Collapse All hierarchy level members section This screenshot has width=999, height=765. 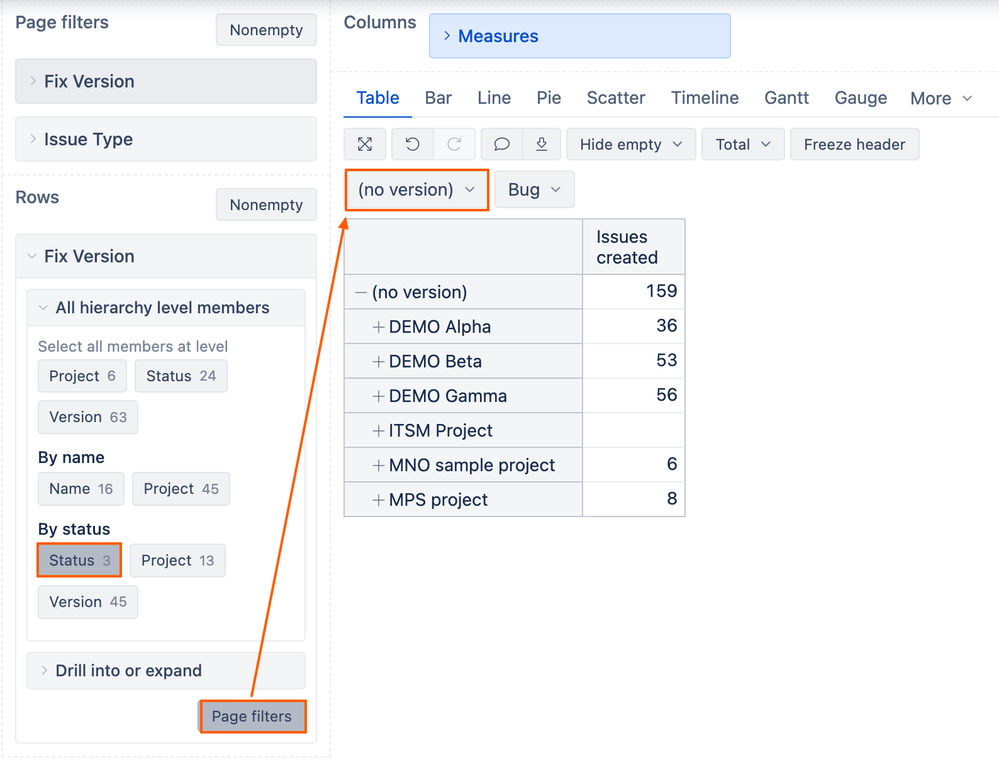pyautogui.click(x=166, y=308)
